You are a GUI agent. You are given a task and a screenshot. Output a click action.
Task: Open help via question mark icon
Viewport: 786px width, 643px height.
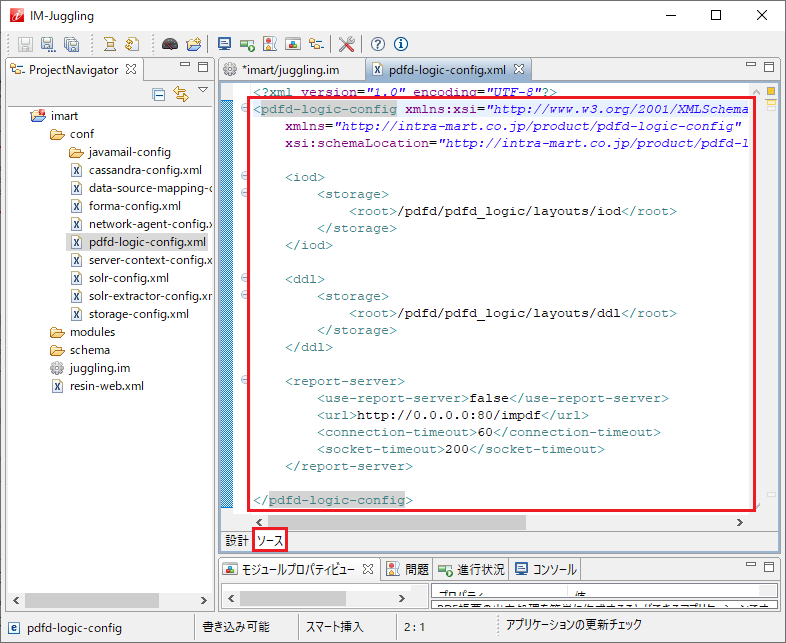[378, 44]
